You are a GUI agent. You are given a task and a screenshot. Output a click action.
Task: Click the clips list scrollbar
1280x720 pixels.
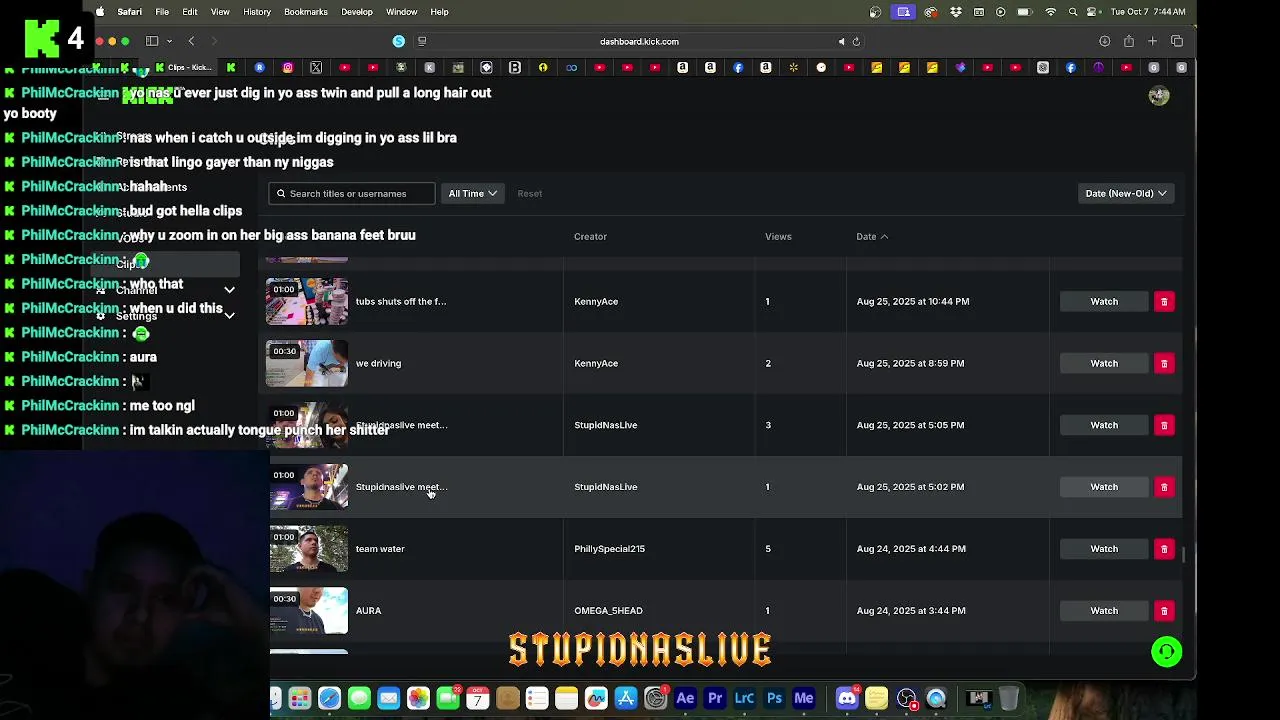pyautogui.click(x=1185, y=555)
